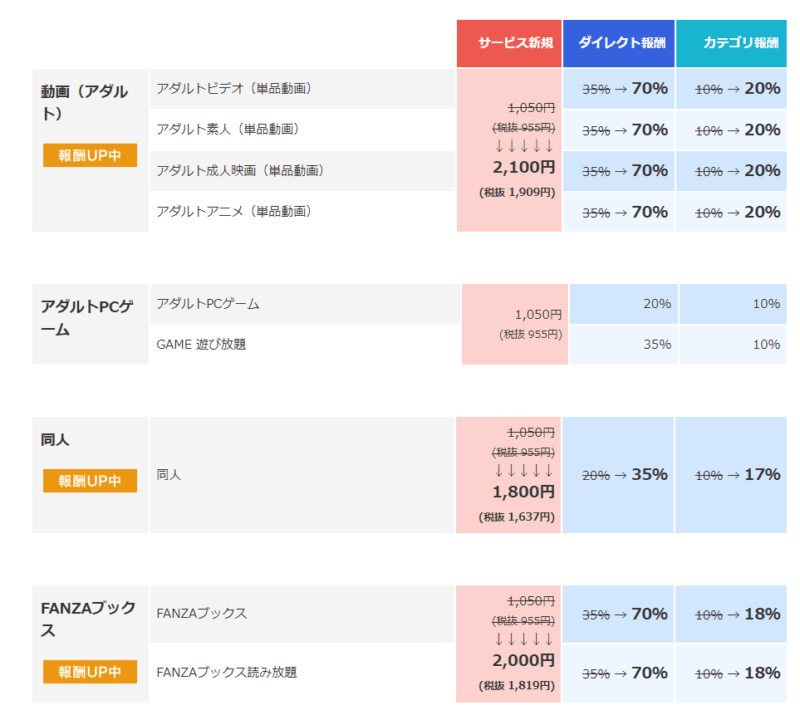Click the 動画（アダルト） category heading
Image resolution: width=800 pixels, height=710 pixels.
(x=88, y=100)
